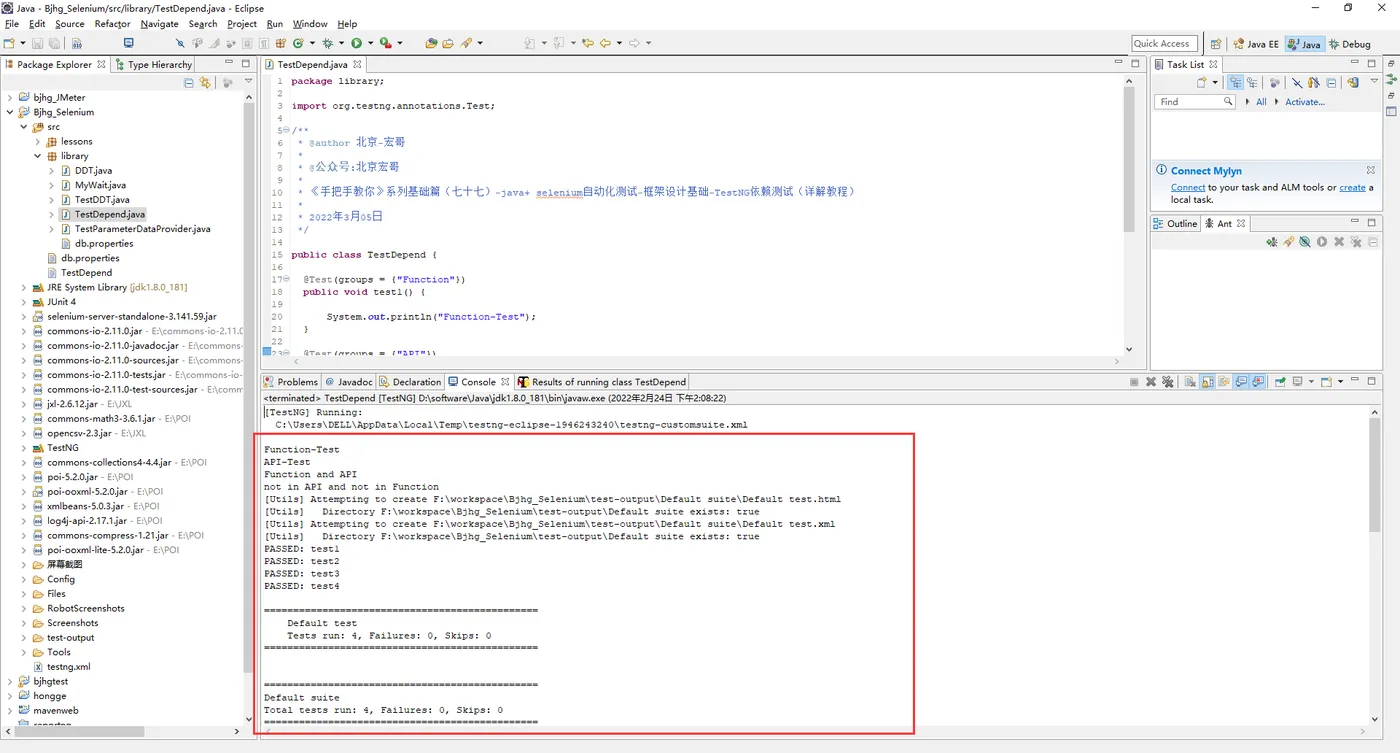Click the Find field in Task List
Screen dimensions: 1400x753
point(1195,102)
